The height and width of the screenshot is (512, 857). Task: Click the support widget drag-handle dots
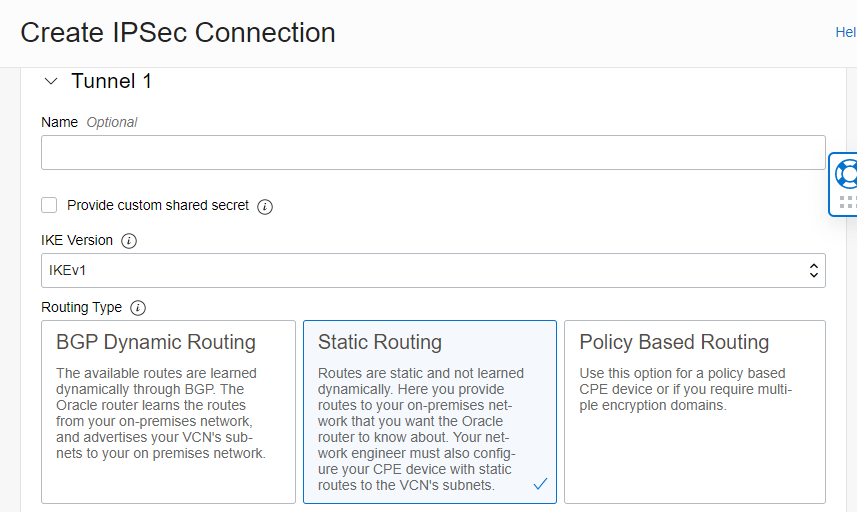(848, 202)
